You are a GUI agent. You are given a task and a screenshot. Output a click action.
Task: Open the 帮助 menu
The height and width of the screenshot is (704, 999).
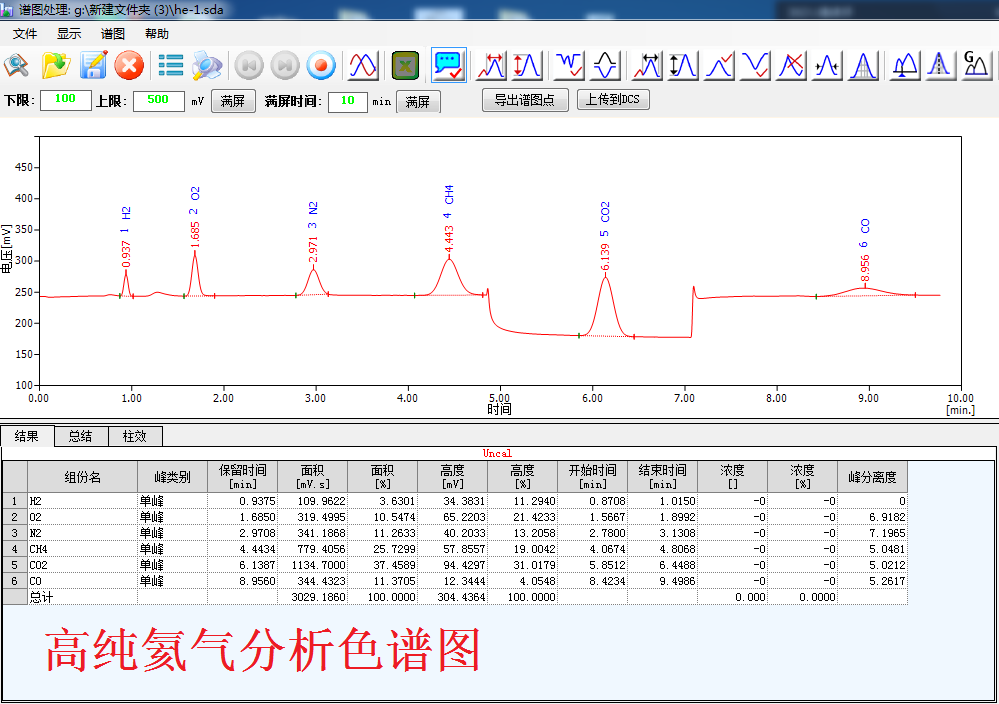click(x=157, y=34)
